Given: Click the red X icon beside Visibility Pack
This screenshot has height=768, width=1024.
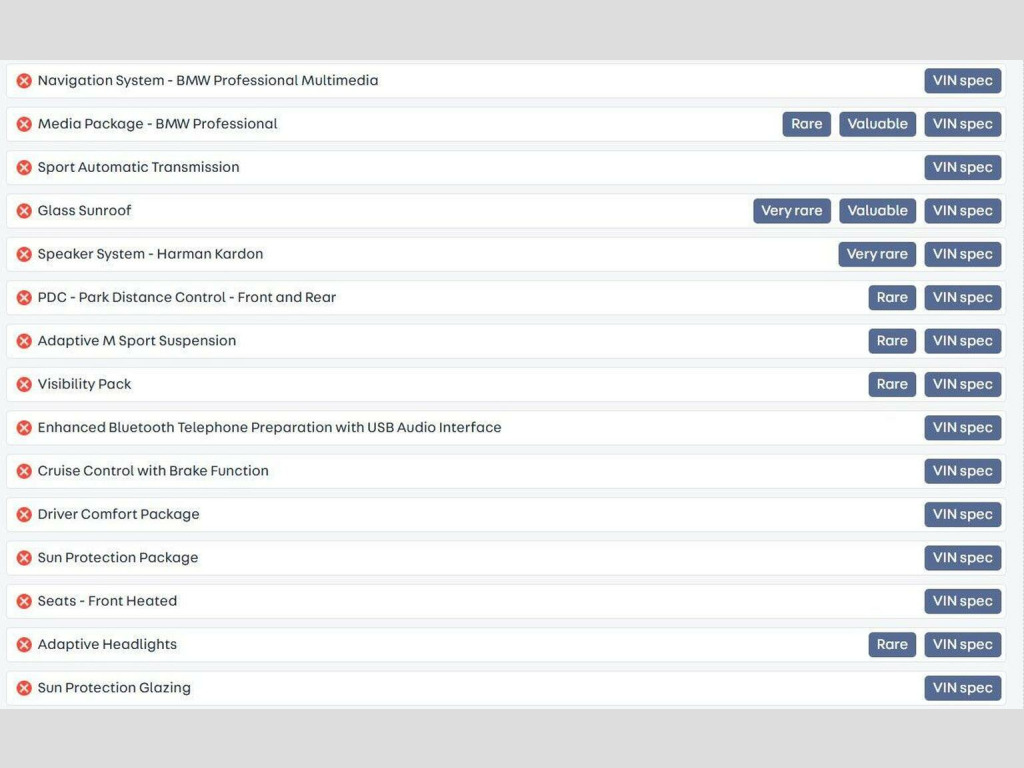Looking at the screenshot, I should (x=24, y=384).
